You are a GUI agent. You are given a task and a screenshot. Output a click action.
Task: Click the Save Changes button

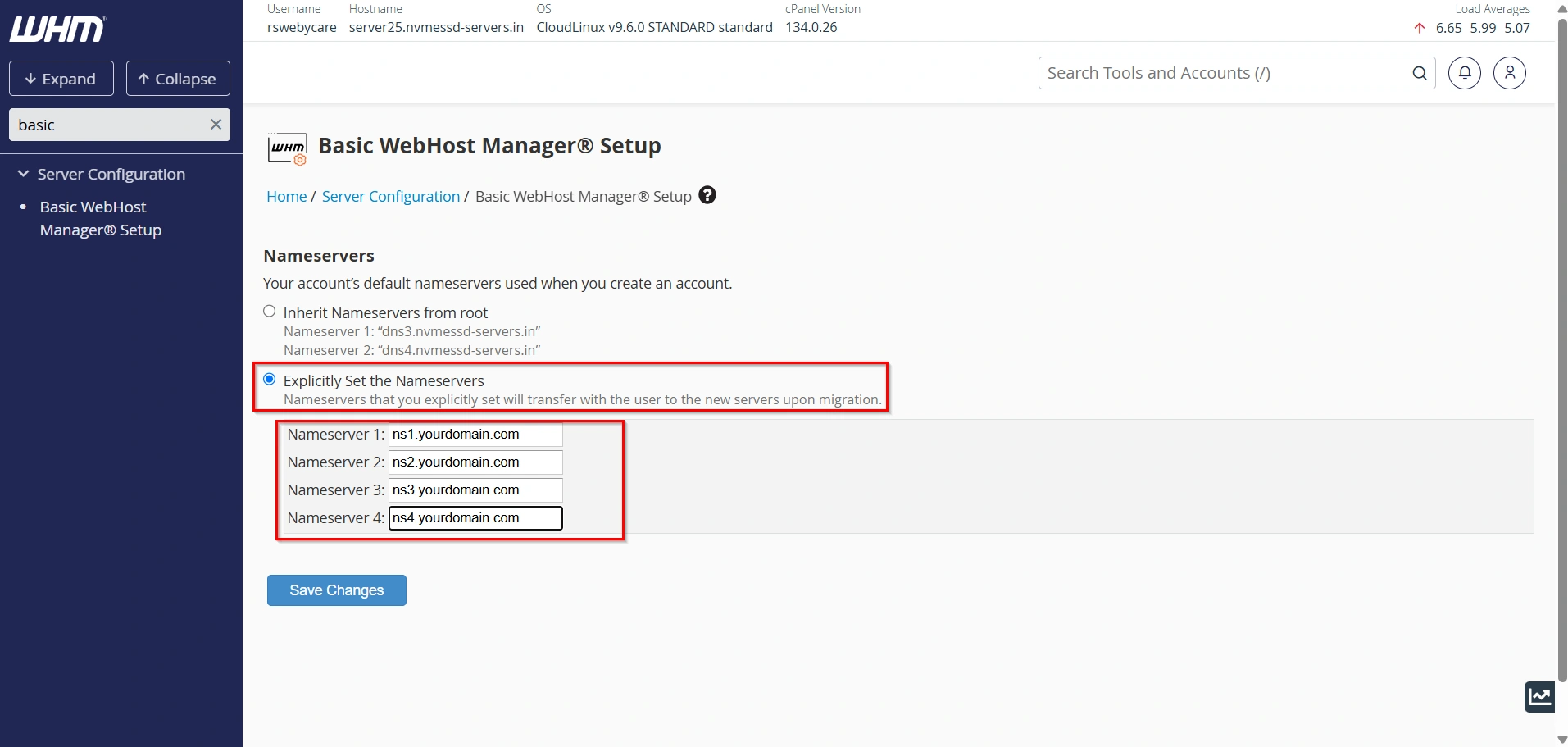pos(337,590)
